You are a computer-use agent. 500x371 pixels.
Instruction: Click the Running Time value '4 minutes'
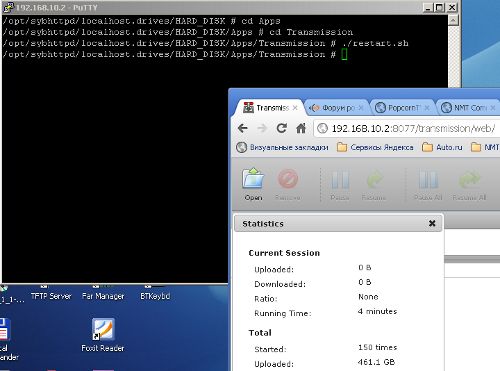coord(378,311)
